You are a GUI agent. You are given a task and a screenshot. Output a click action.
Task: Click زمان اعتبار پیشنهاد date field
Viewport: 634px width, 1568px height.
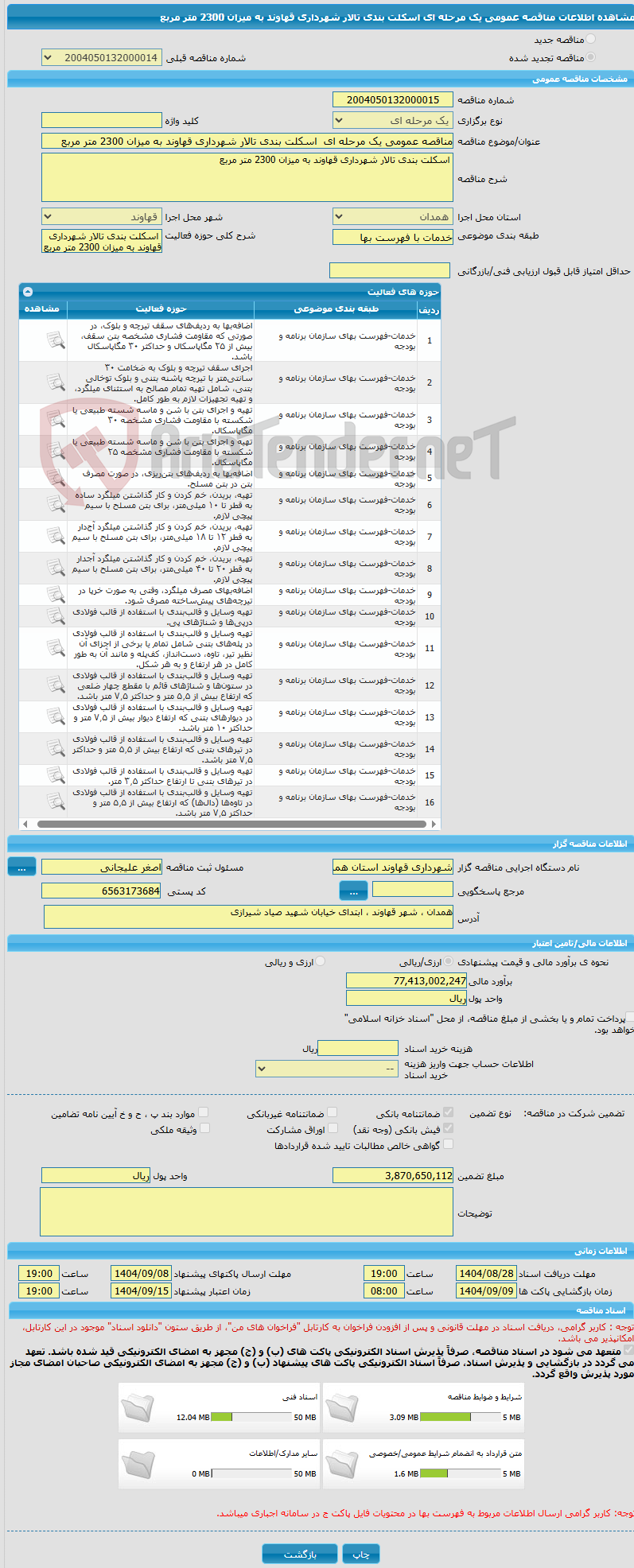pyautogui.click(x=142, y=1290)
